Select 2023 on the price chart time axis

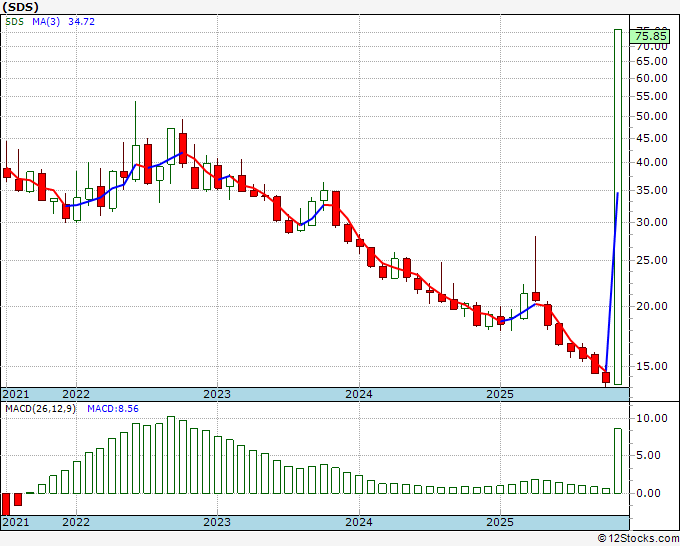[217, 394]
